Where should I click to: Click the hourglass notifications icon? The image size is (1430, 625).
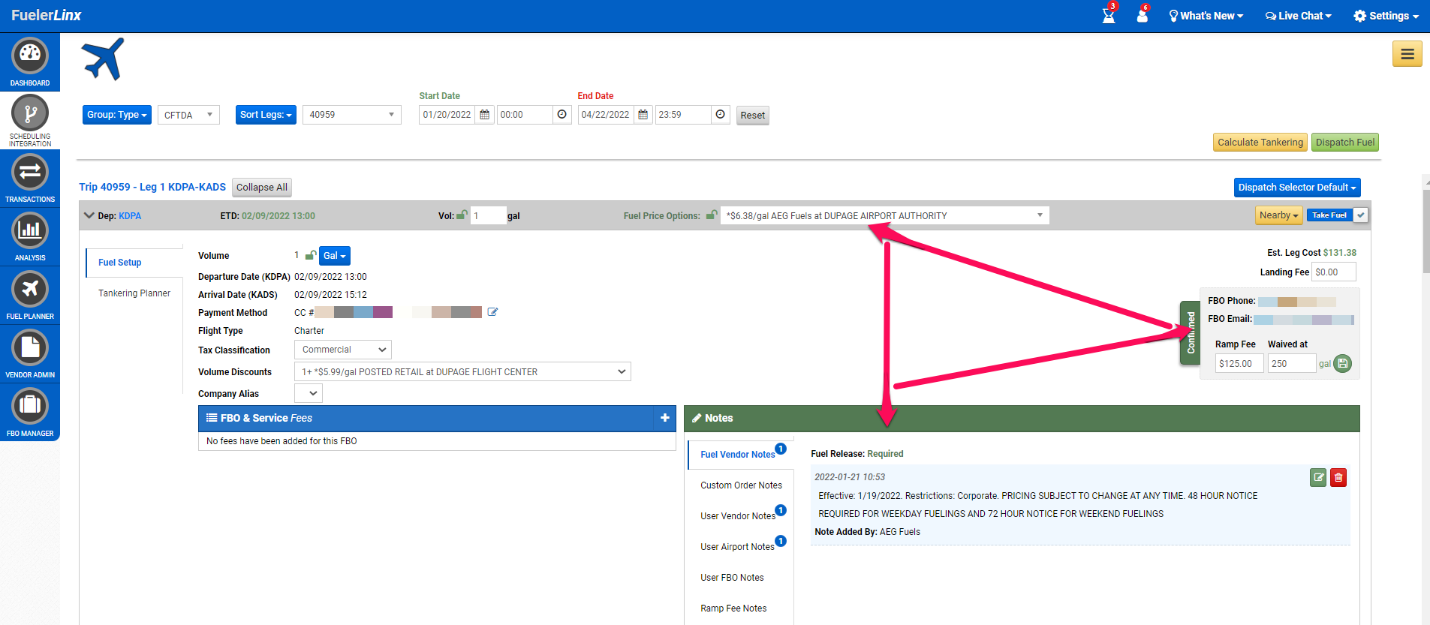[1108, 16]
